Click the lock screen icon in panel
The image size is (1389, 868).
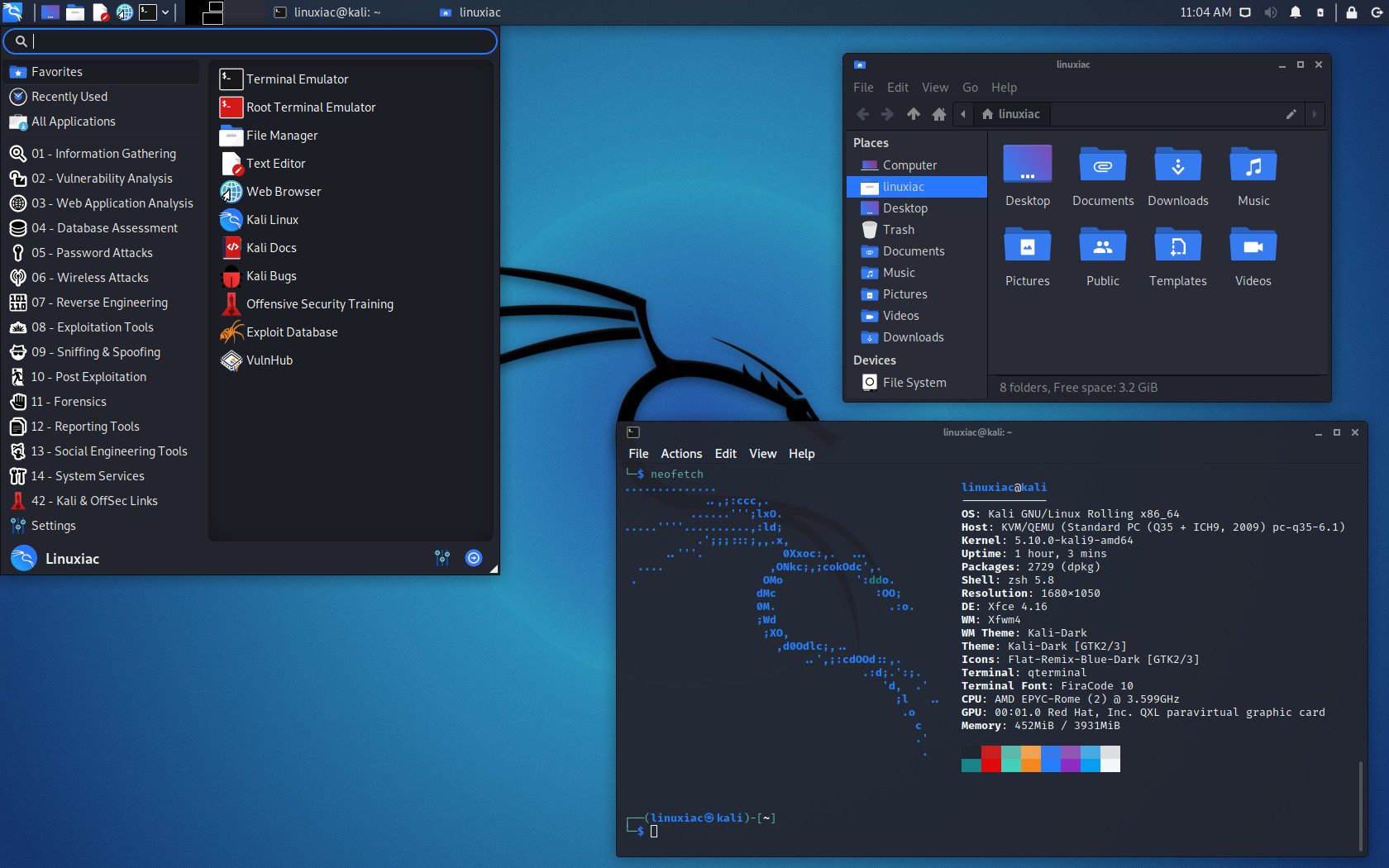1352,12
